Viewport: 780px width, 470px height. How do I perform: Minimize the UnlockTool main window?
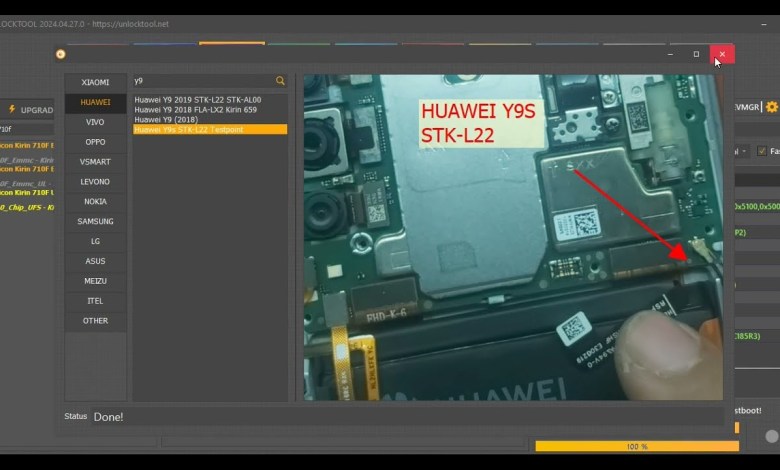(x=764, y=24)
